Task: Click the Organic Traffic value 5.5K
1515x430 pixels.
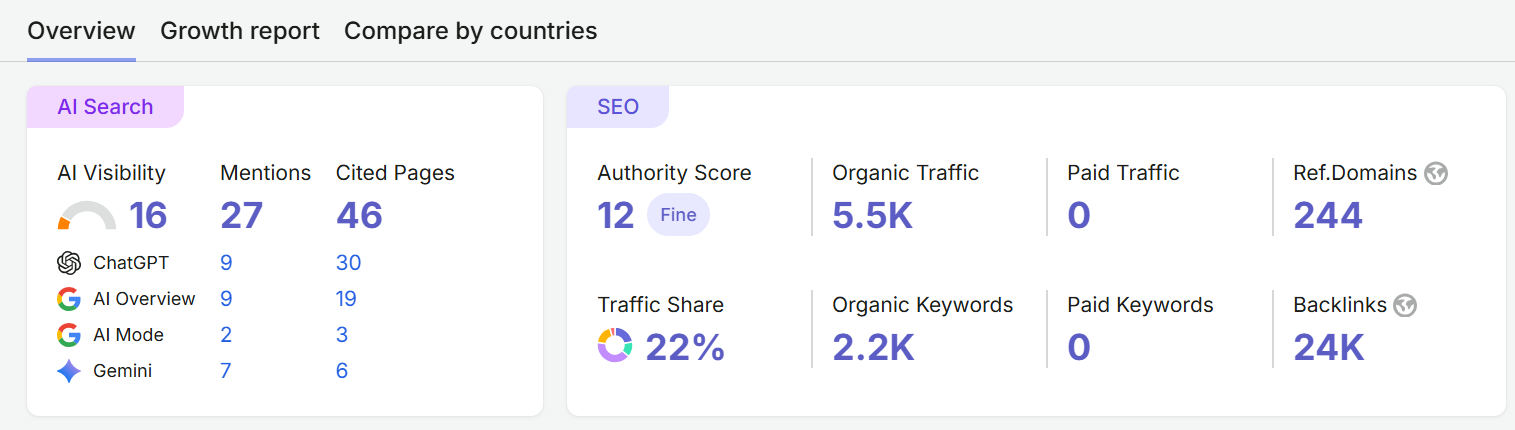Action: (873, 215)
